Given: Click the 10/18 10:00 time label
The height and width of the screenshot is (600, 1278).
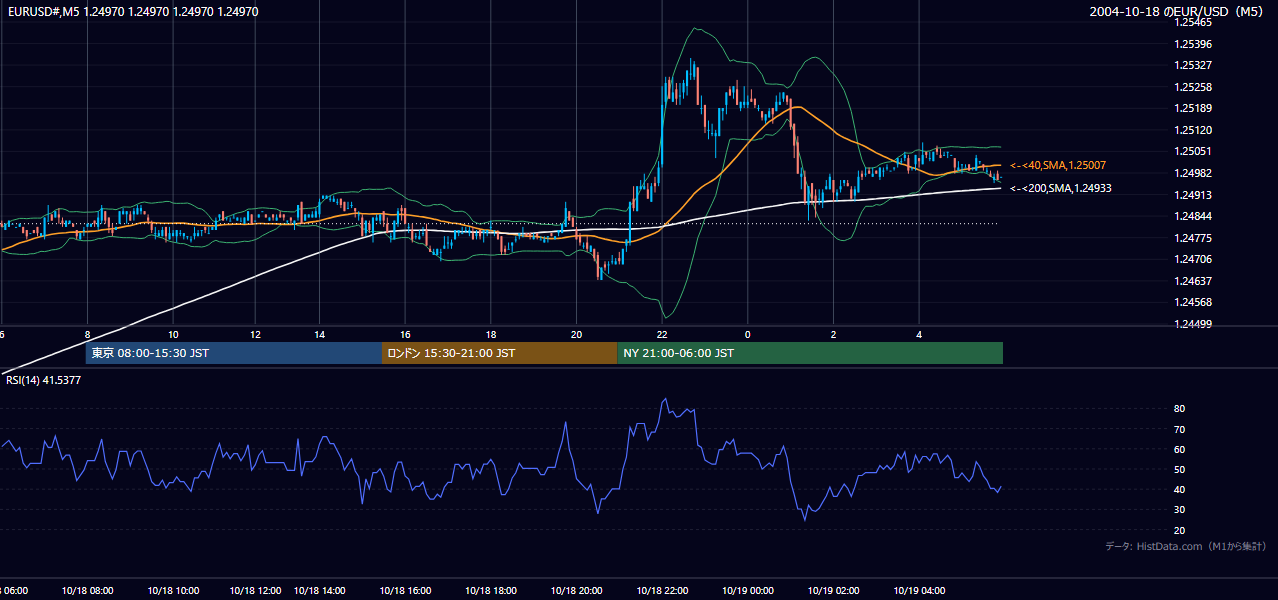Looking at the screenshot, I should (173, 590).
